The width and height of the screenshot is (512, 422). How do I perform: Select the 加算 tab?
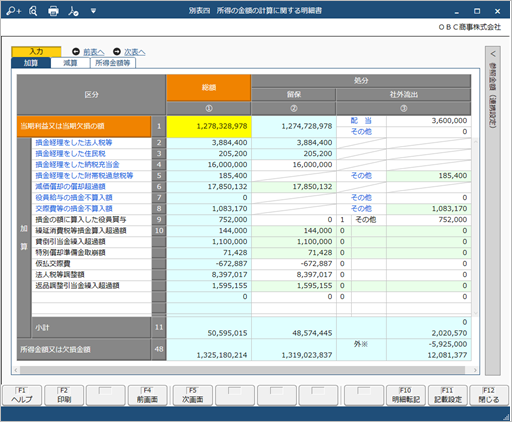(31, 63)
